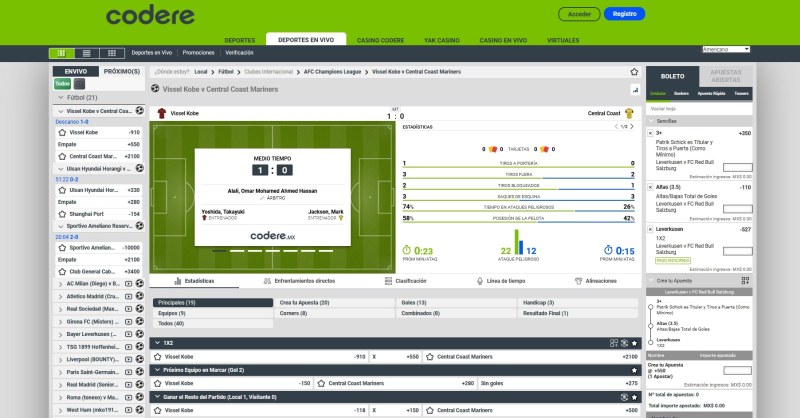The height and width of the screenshot is (418, 800).
Task: Go to next statistics page arrow
Action: [x=632, y=127]
